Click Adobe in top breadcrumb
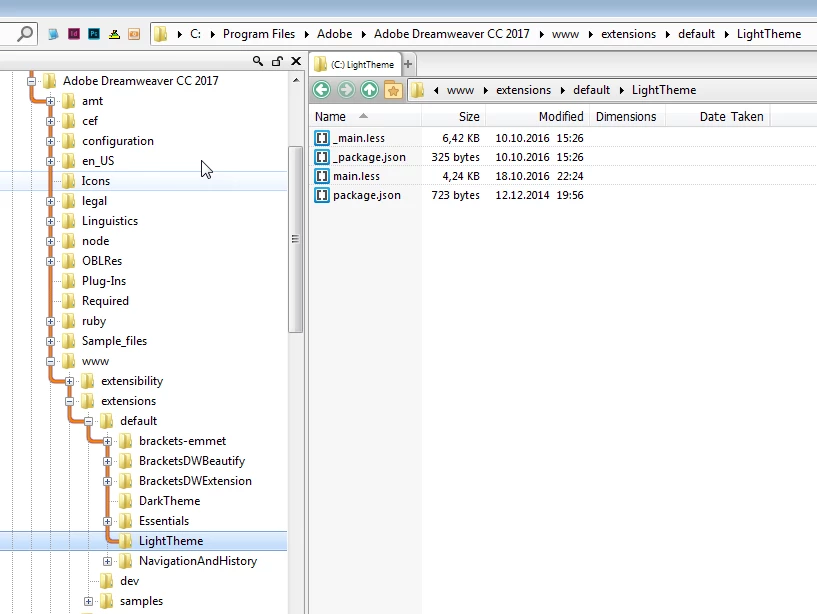Image resolution: width=817 pixels, height=614 pixels. (x=335, y=34)
